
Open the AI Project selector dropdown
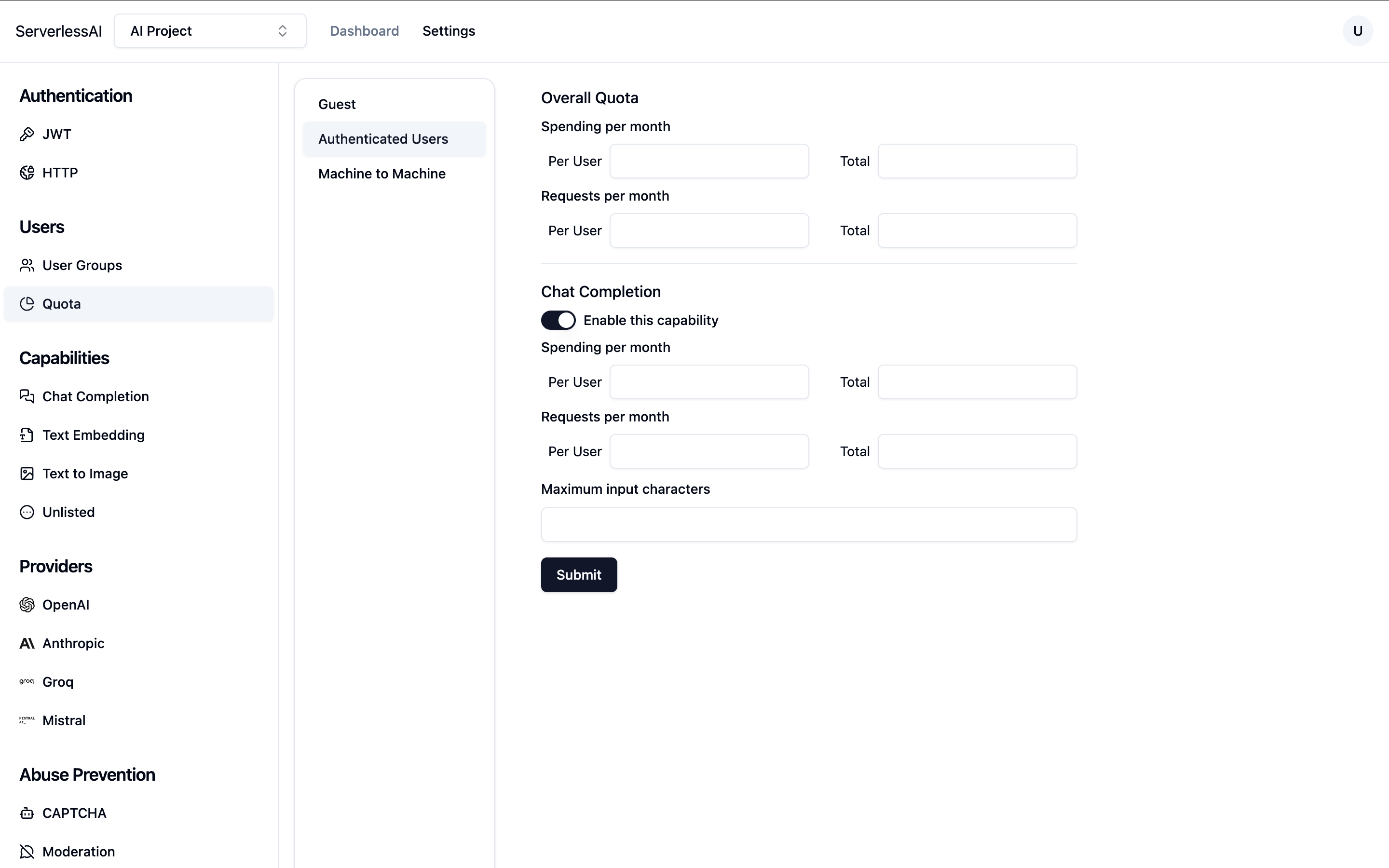pyautogui.click(x=210, y=31)
